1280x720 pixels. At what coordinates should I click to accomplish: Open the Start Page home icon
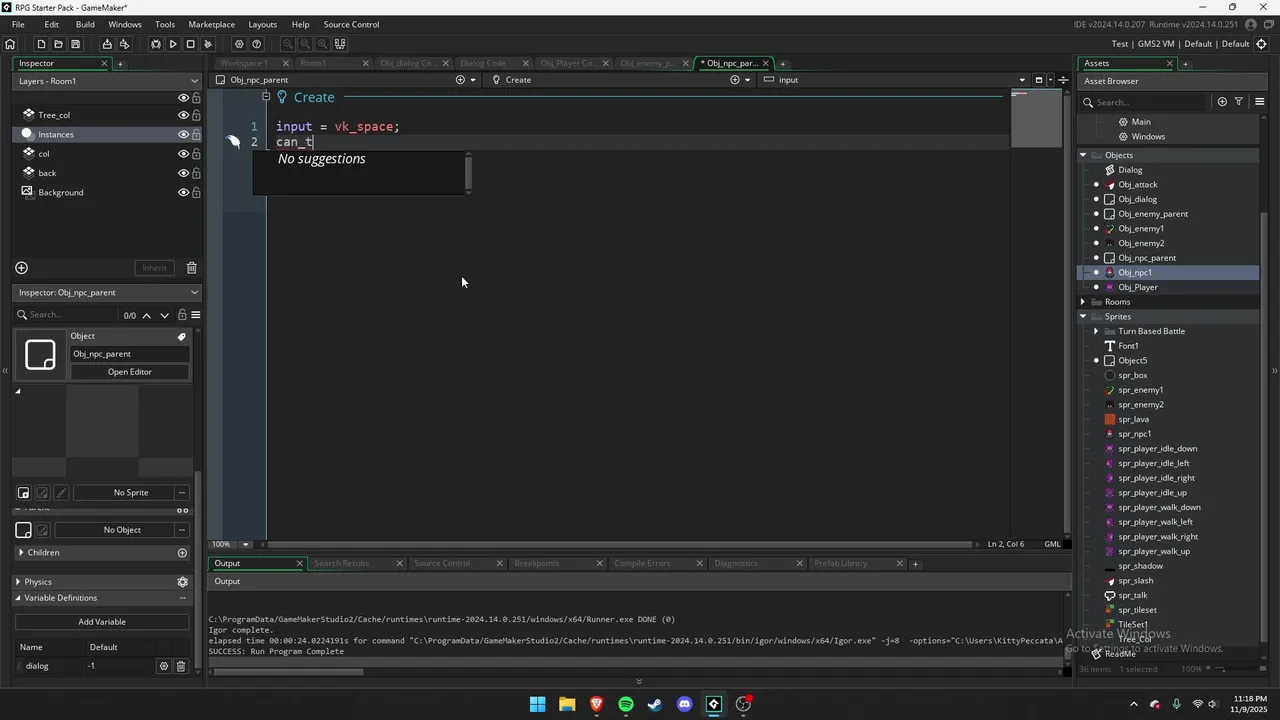click(10, 44)
